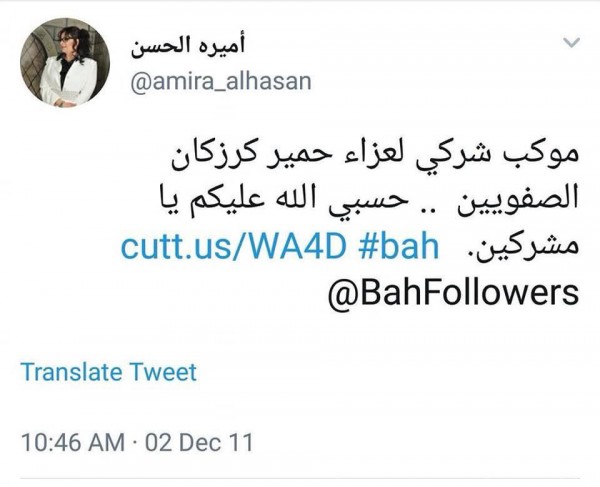Click the 02 Dec 11 date
Screen dimensions: 600x487
click(199, 442)
